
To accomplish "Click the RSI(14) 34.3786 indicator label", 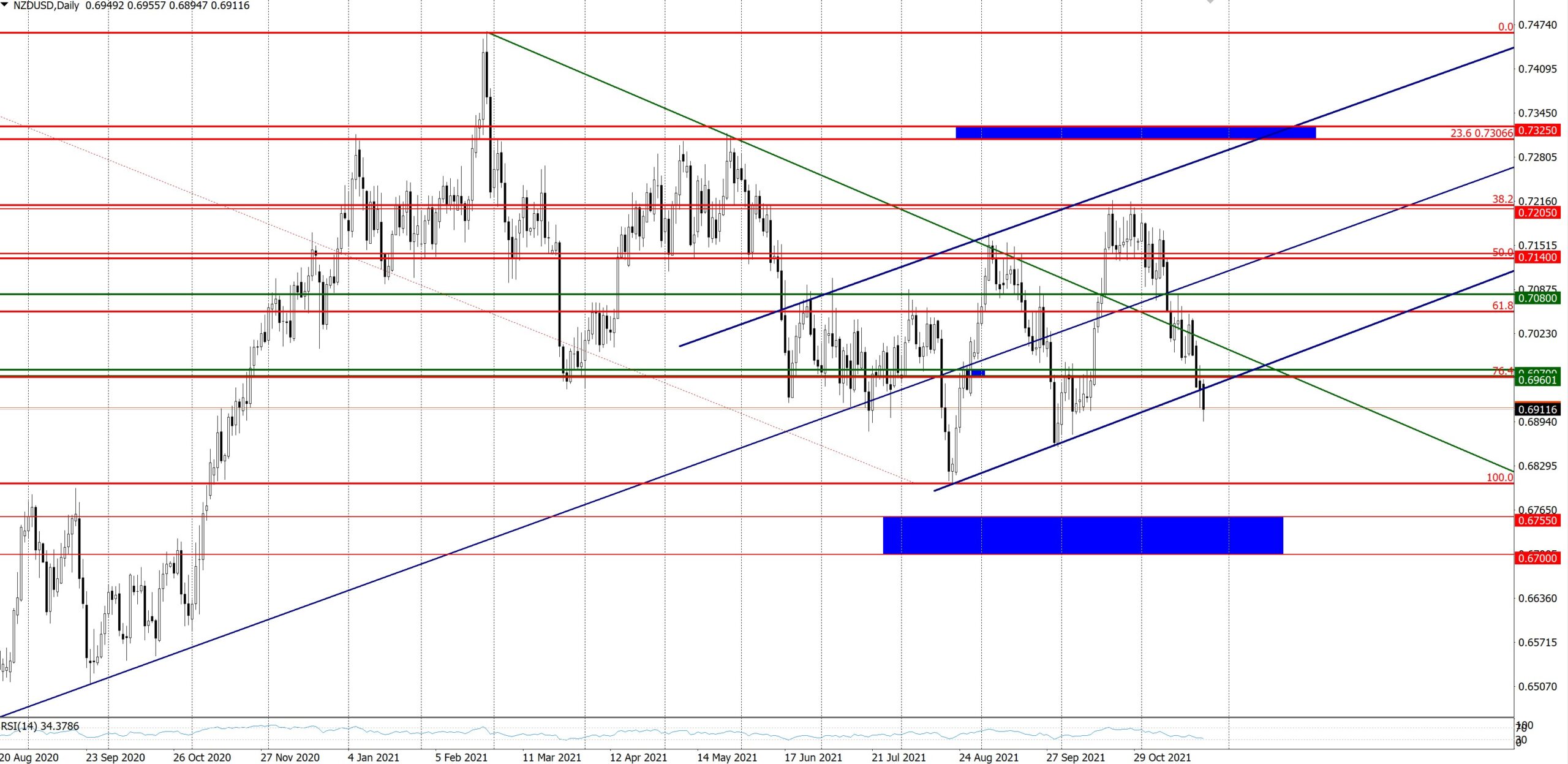I will 40,726.
